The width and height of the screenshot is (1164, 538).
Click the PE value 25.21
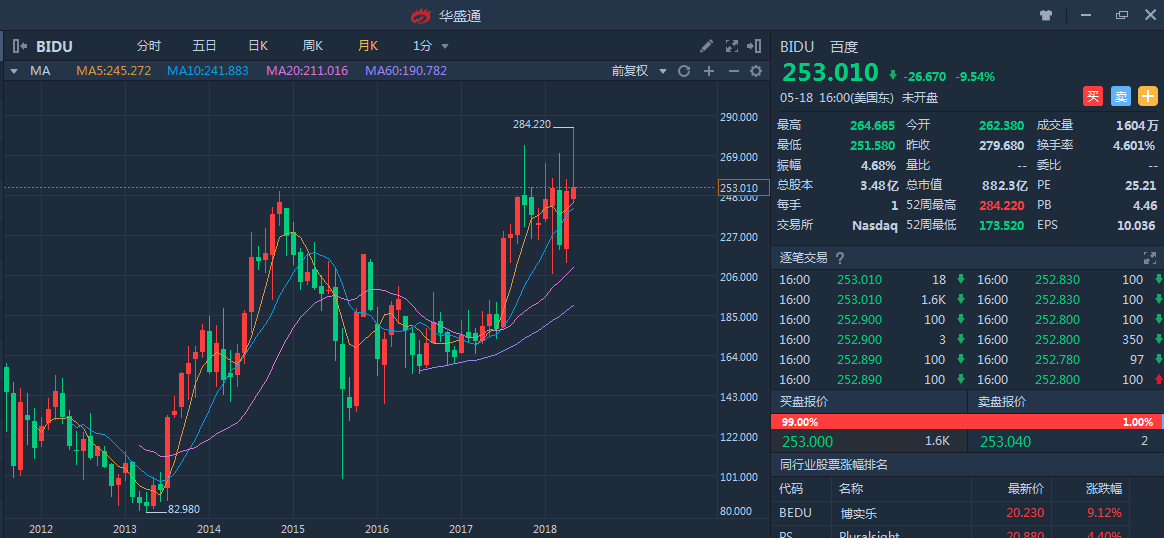pyautogui.click(x=1142, y=185)
